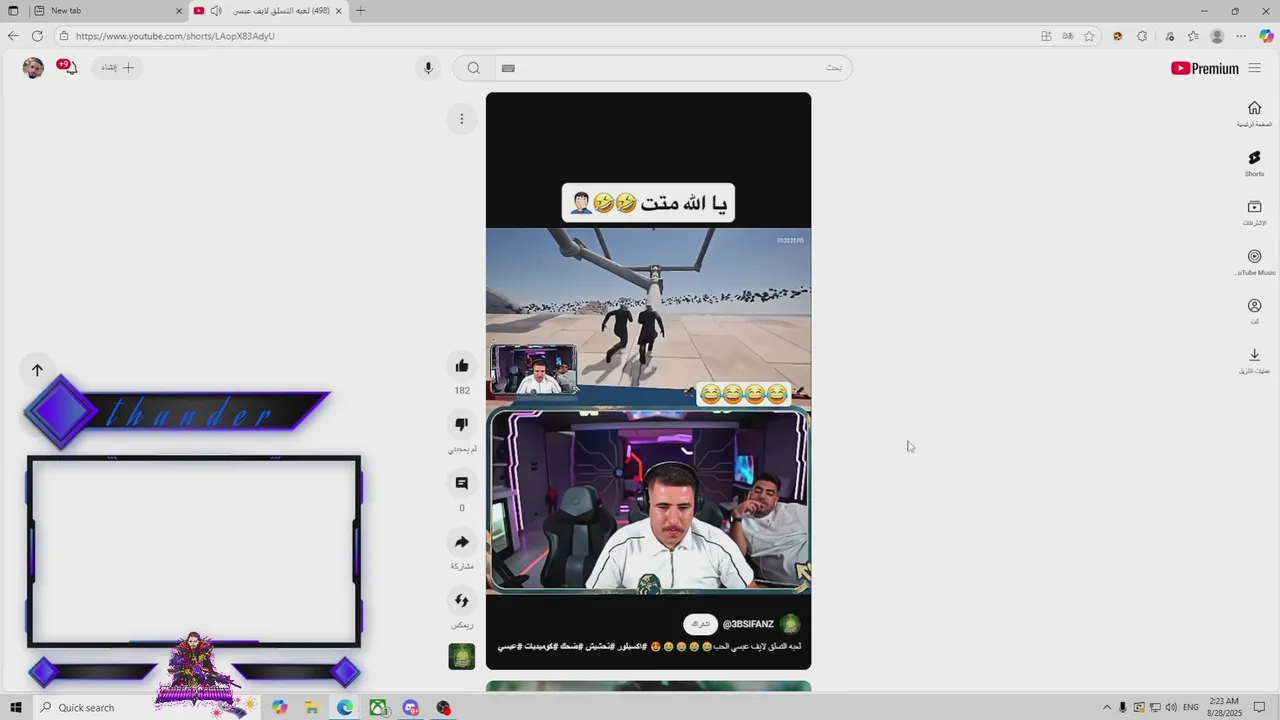Image resolution: width=1280 pixels, height=720 pixels.
Task: Share the Short via share arrow
Action: pos(462,542)
